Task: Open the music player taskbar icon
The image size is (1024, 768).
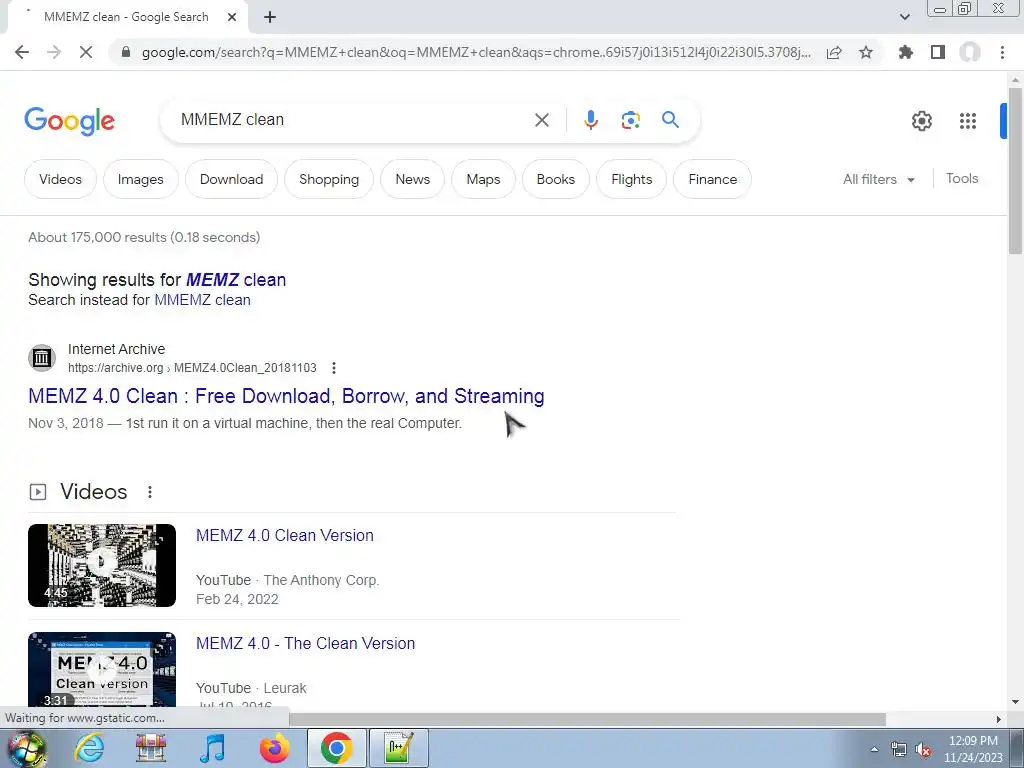Action: point(212,748)
